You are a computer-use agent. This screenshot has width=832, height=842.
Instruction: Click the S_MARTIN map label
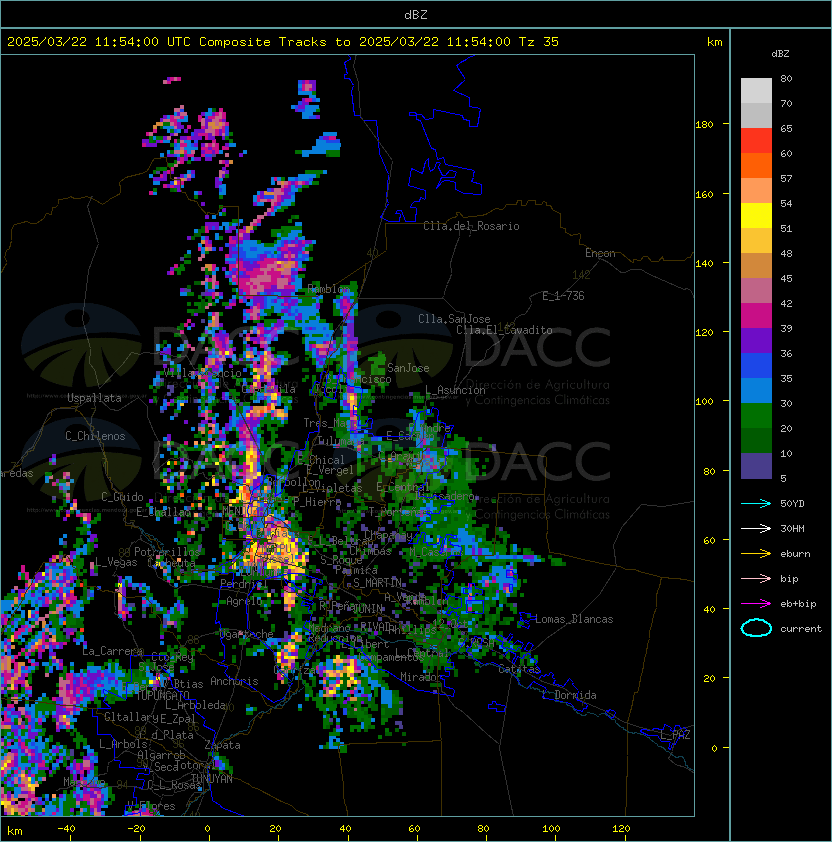377,583
